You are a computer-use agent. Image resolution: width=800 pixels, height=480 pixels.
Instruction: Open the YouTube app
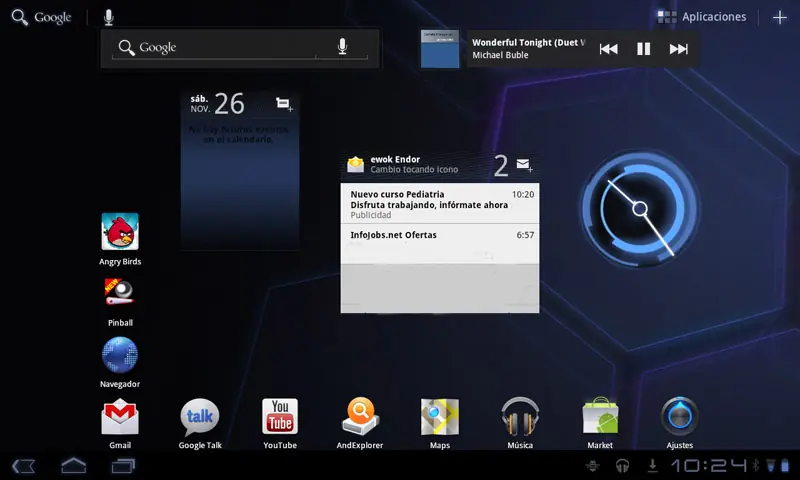coord(280,417)
